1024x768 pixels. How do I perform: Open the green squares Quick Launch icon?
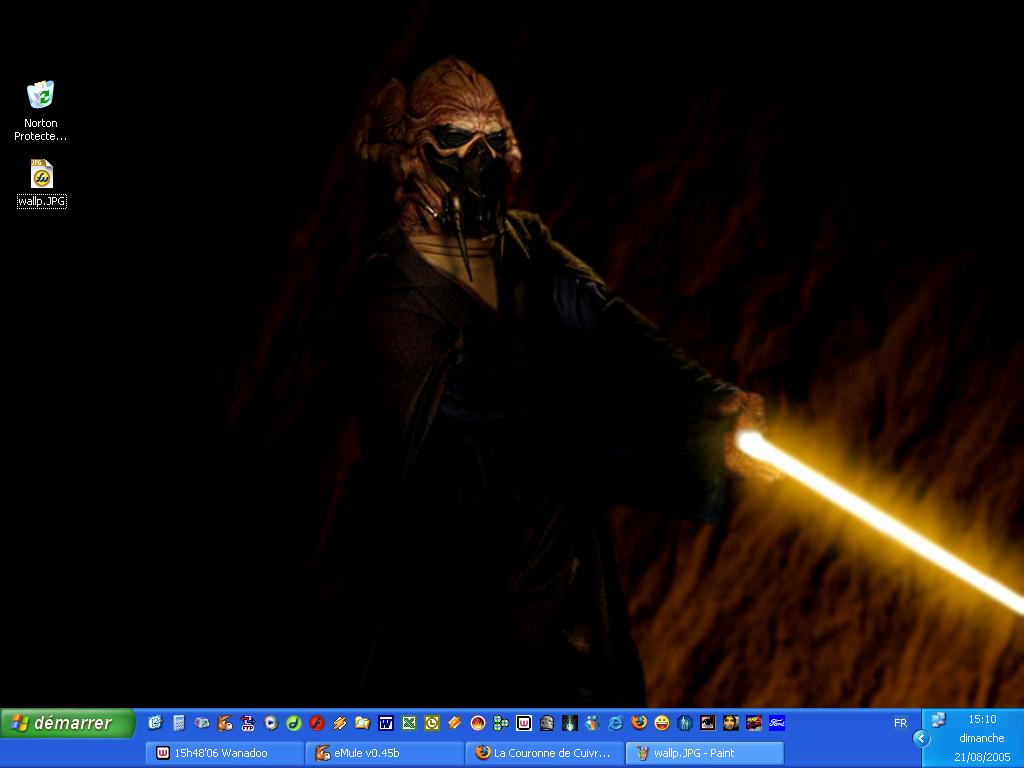pos(501,723)
